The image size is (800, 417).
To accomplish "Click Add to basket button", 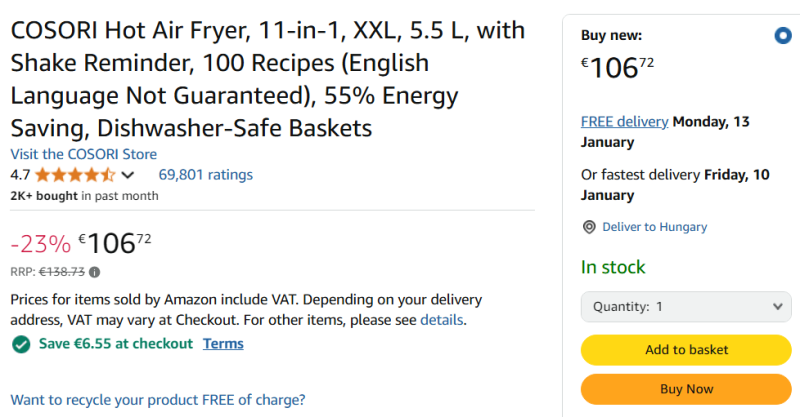I will pos(686,350).
